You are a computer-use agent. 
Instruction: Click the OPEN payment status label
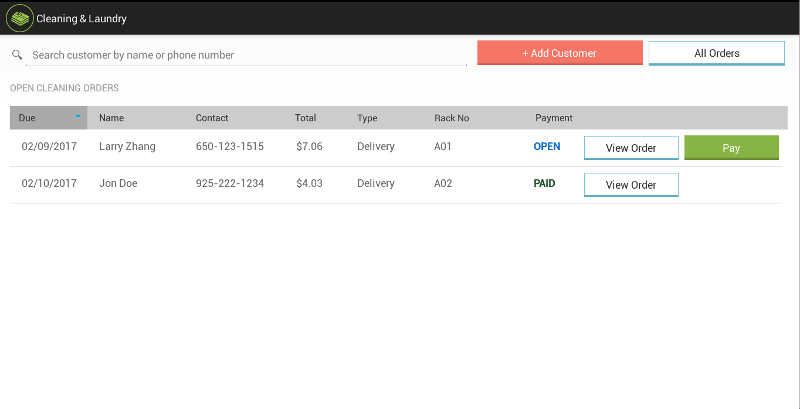pos(547,146)
